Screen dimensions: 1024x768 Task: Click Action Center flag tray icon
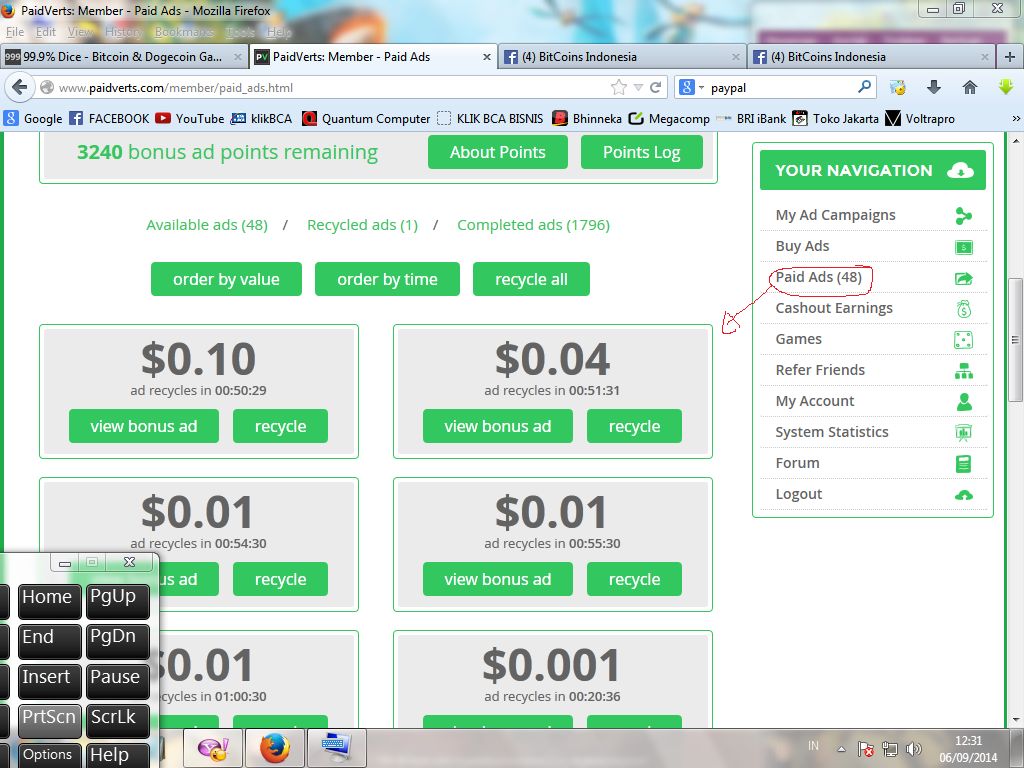click(866, 749)
